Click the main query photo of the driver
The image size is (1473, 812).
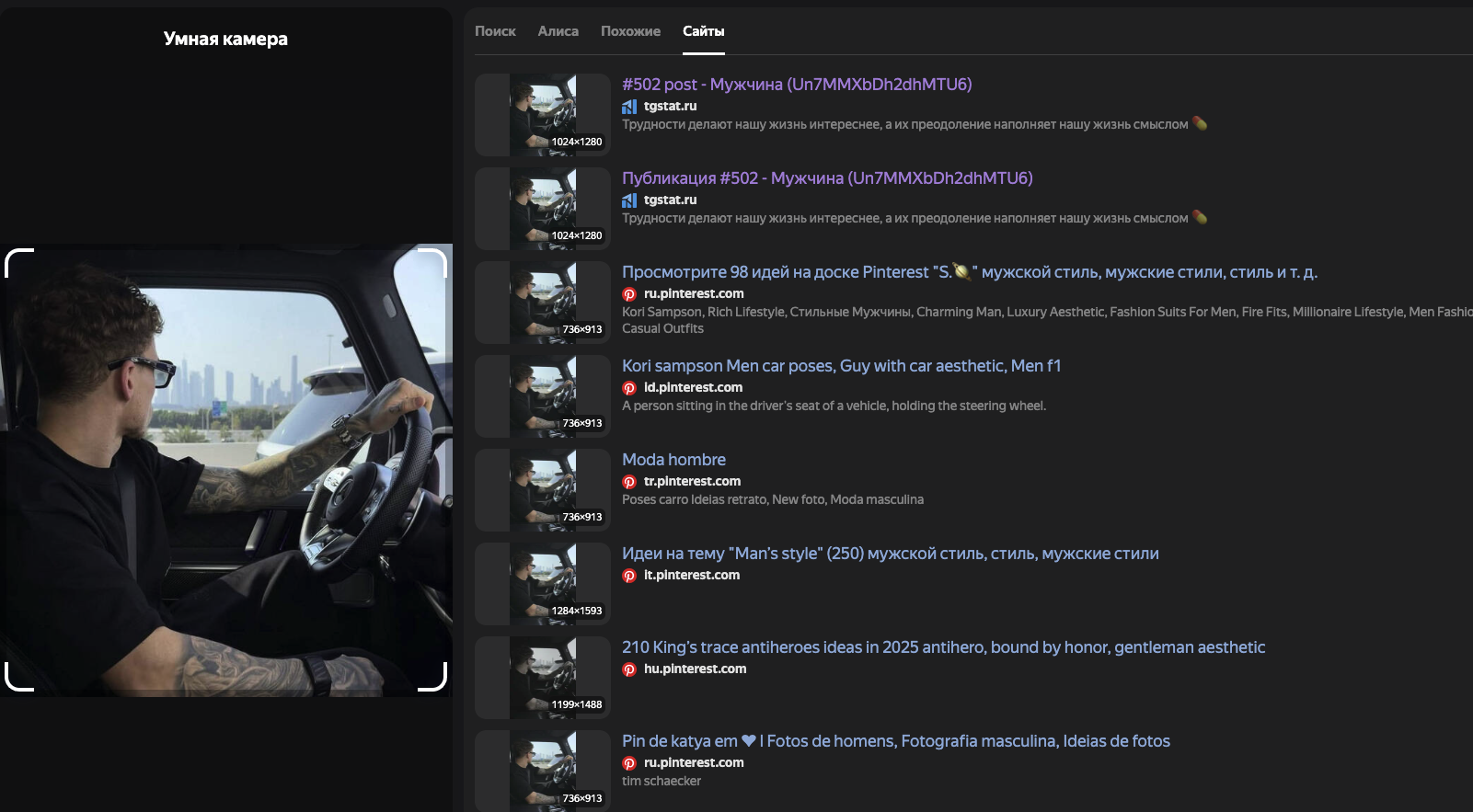pyautogui.click(x=226, y=470)
